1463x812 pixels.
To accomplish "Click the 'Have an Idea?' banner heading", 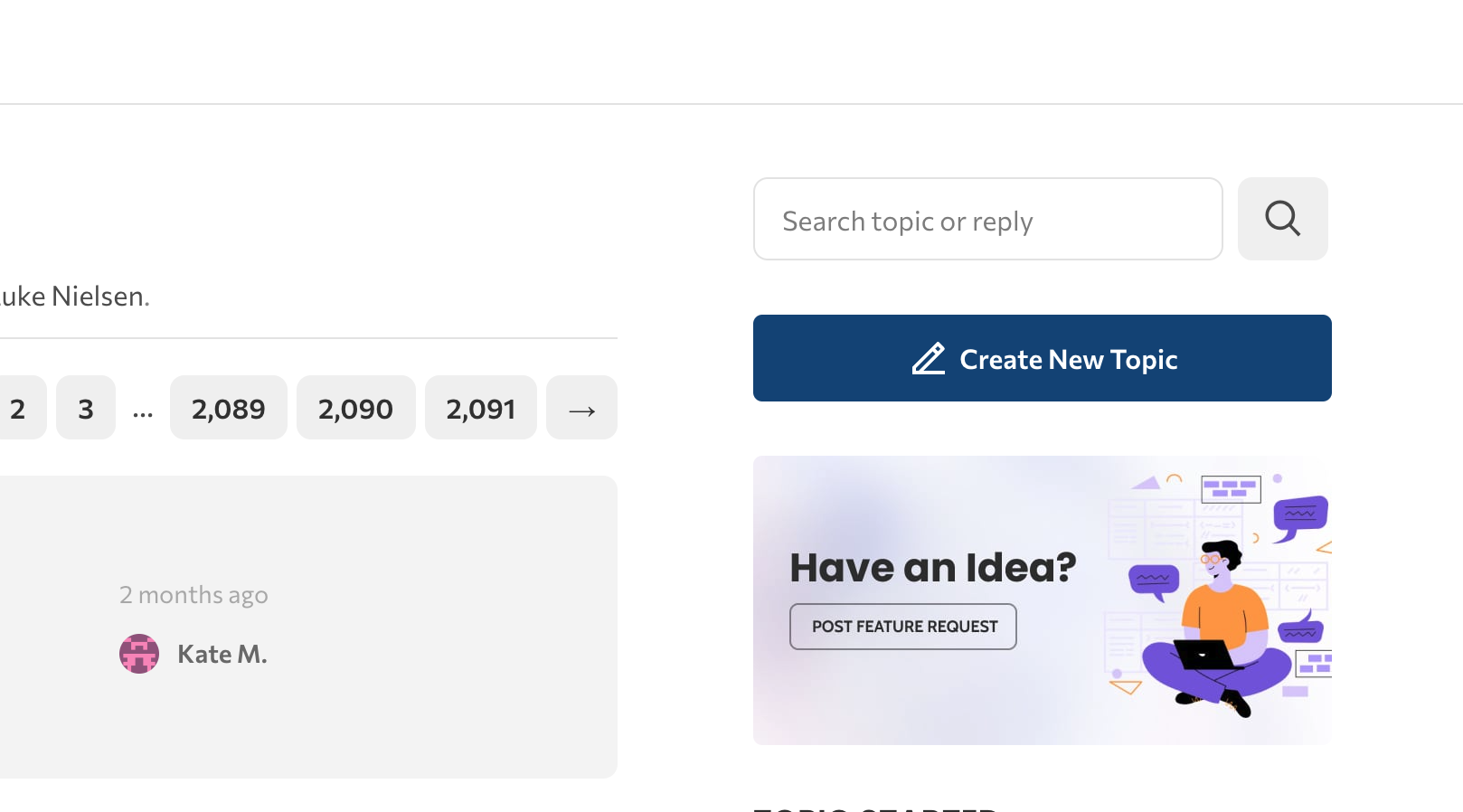I will click(932, 568).
